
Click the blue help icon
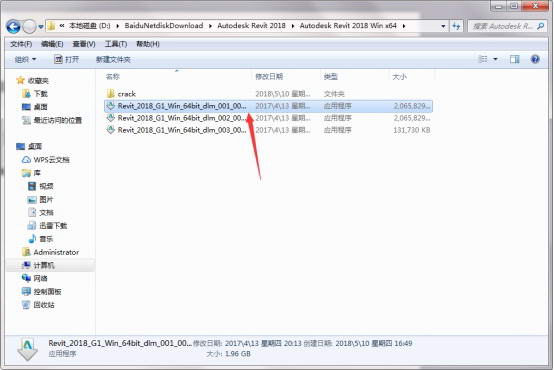(535, 59)
